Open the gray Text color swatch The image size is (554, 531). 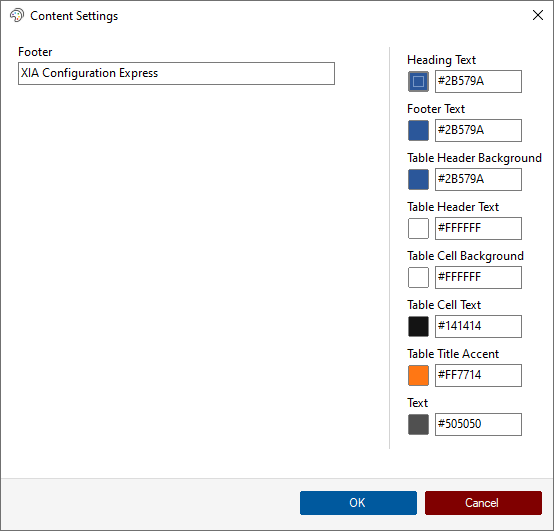tap(418, 424)
